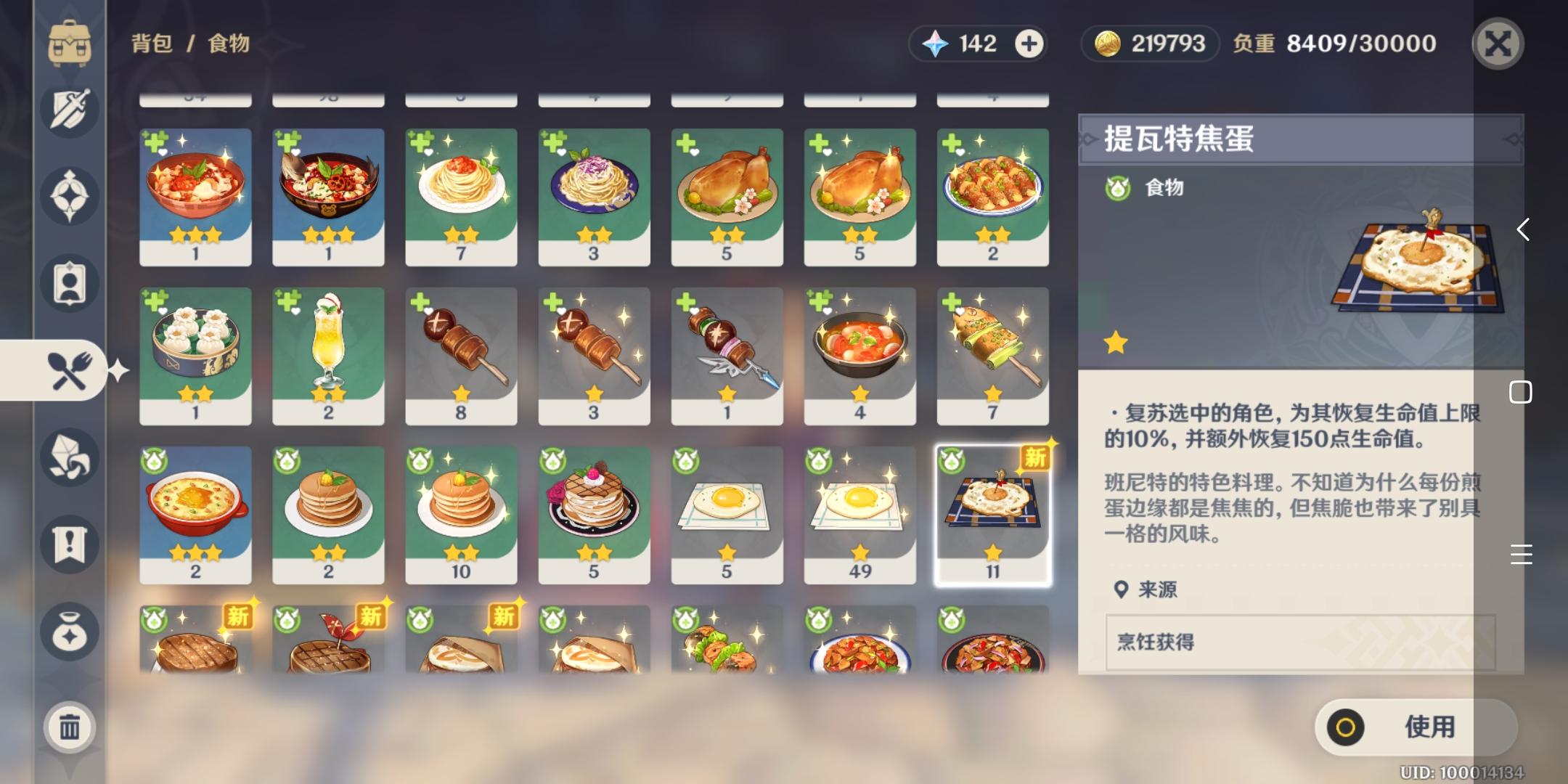1568x784 pixels.
Task: Select the fried egg item with 49 count
Action: coord(859,515)
